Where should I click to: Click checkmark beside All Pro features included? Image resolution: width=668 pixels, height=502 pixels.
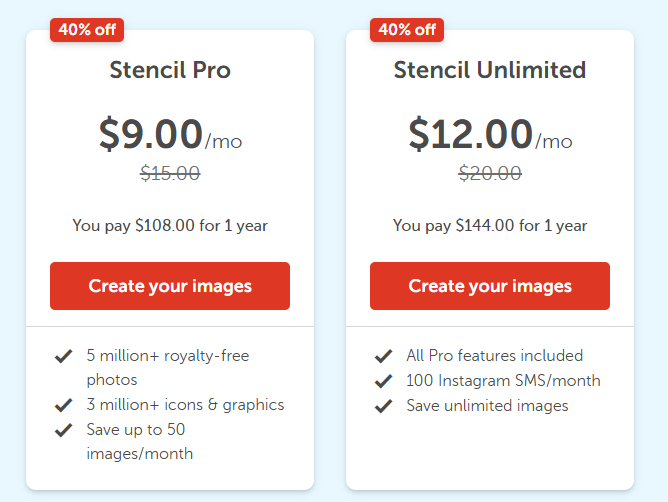click(x=383, y=356)
